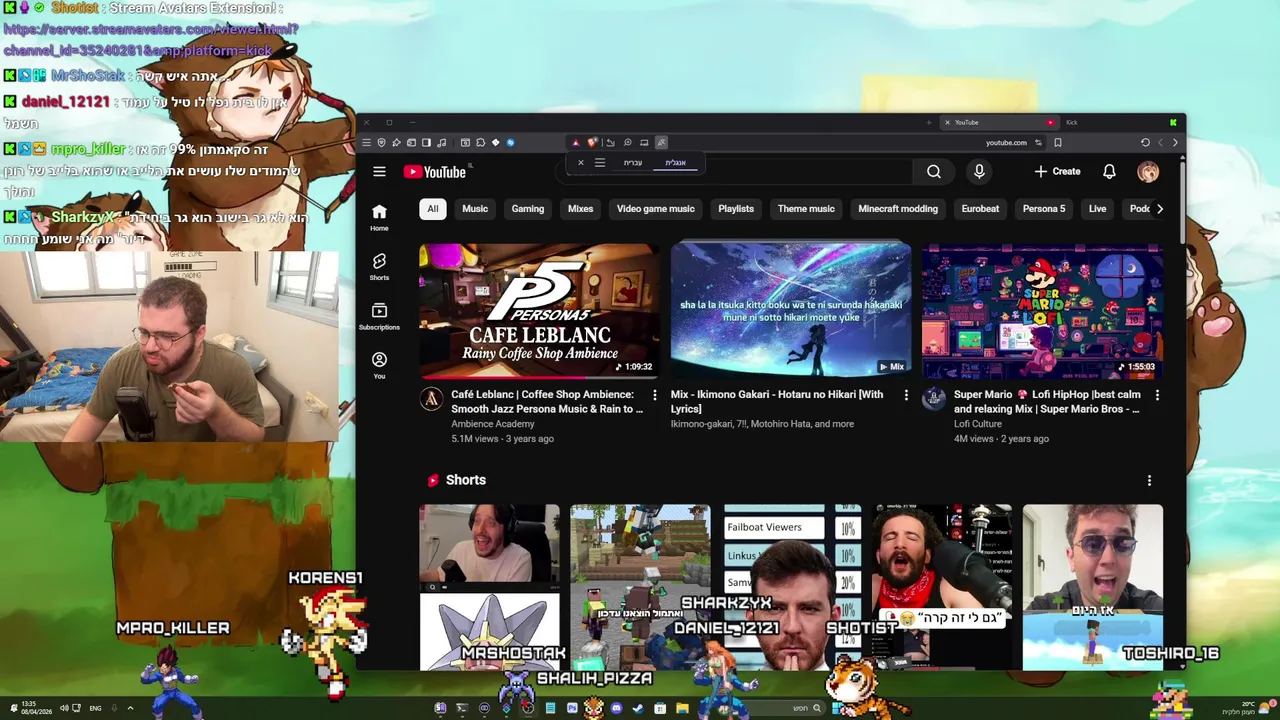1280x720 pixels.
Task: Go to Home in YouTube sidebar
Action: point(379,217)
